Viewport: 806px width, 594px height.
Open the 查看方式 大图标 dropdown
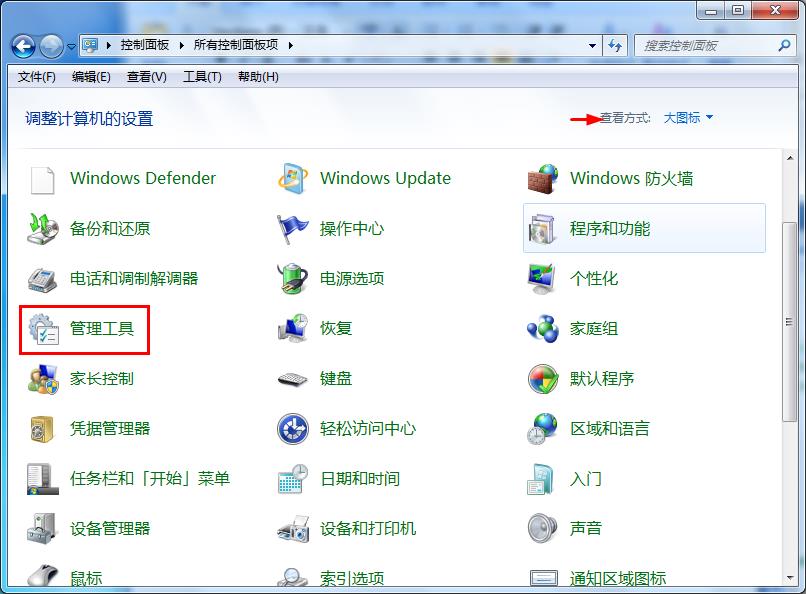coord(688,118)
